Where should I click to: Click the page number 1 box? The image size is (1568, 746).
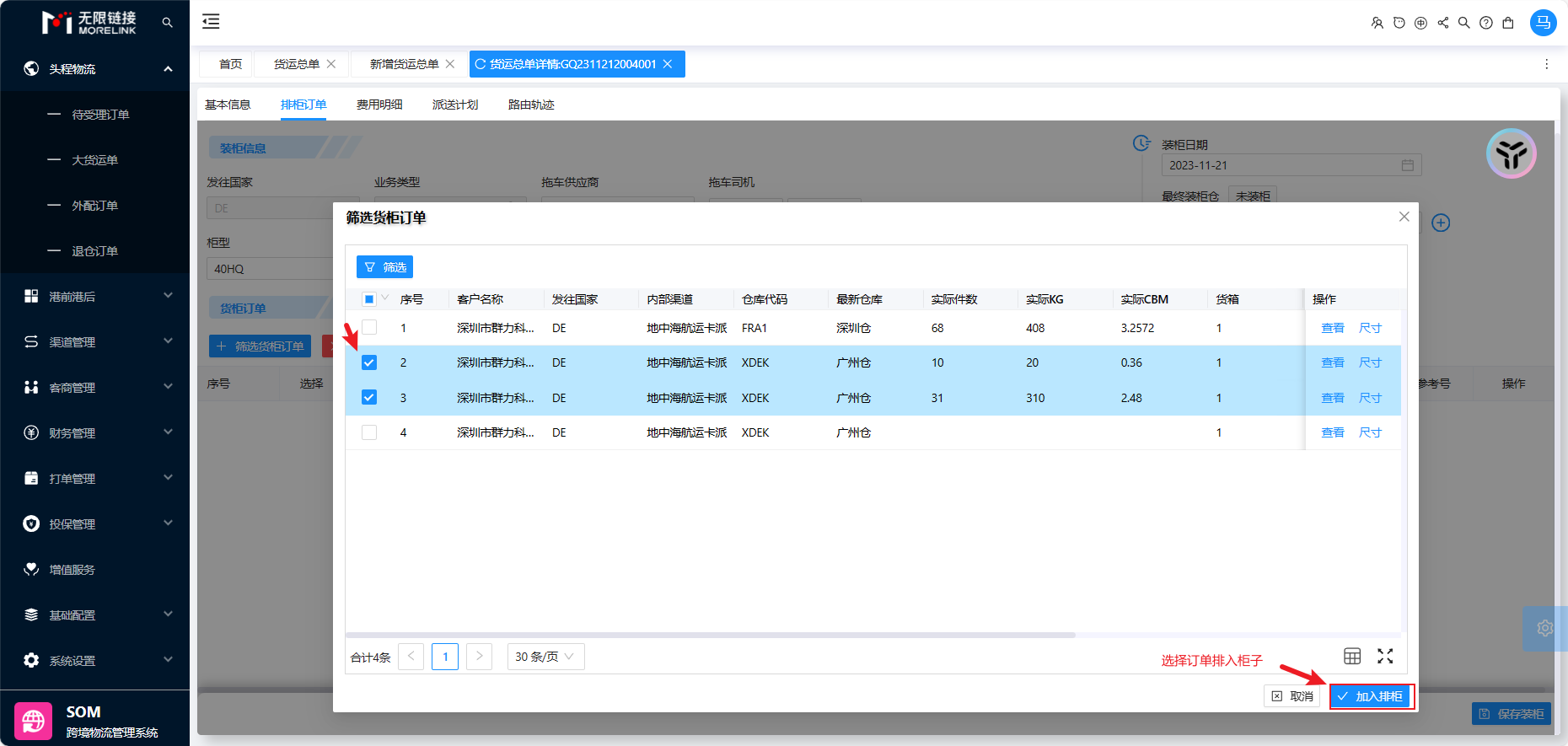[x=445, y=657]
